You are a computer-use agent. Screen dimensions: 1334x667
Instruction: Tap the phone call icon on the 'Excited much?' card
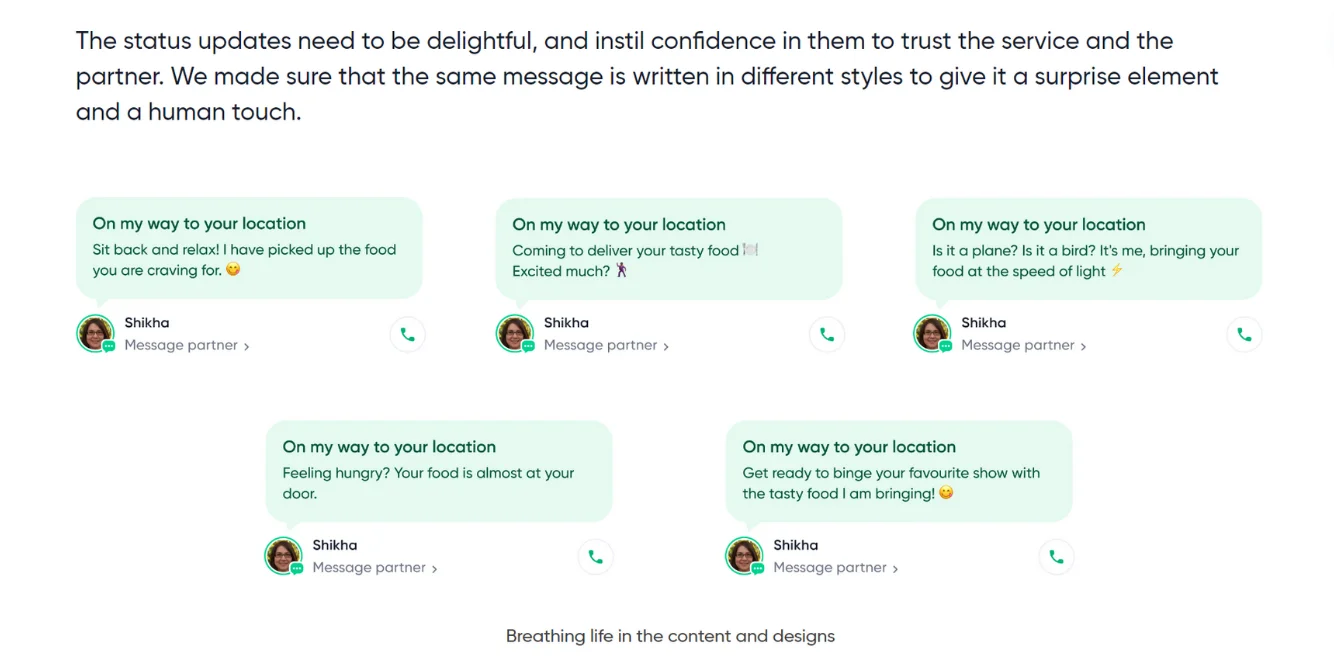[827, 335]
